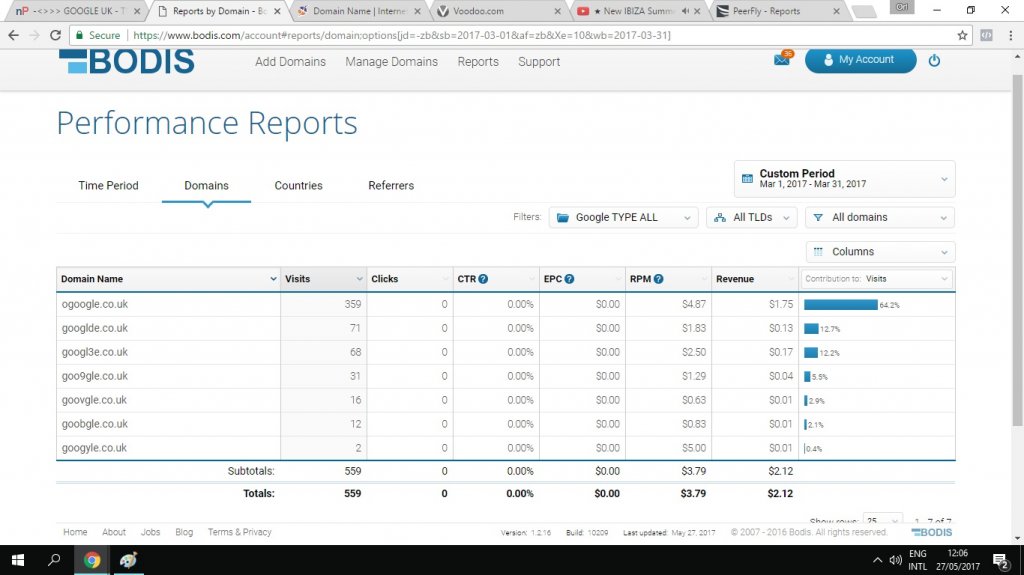Click the Secure padlock icon

tap(80, 35)
